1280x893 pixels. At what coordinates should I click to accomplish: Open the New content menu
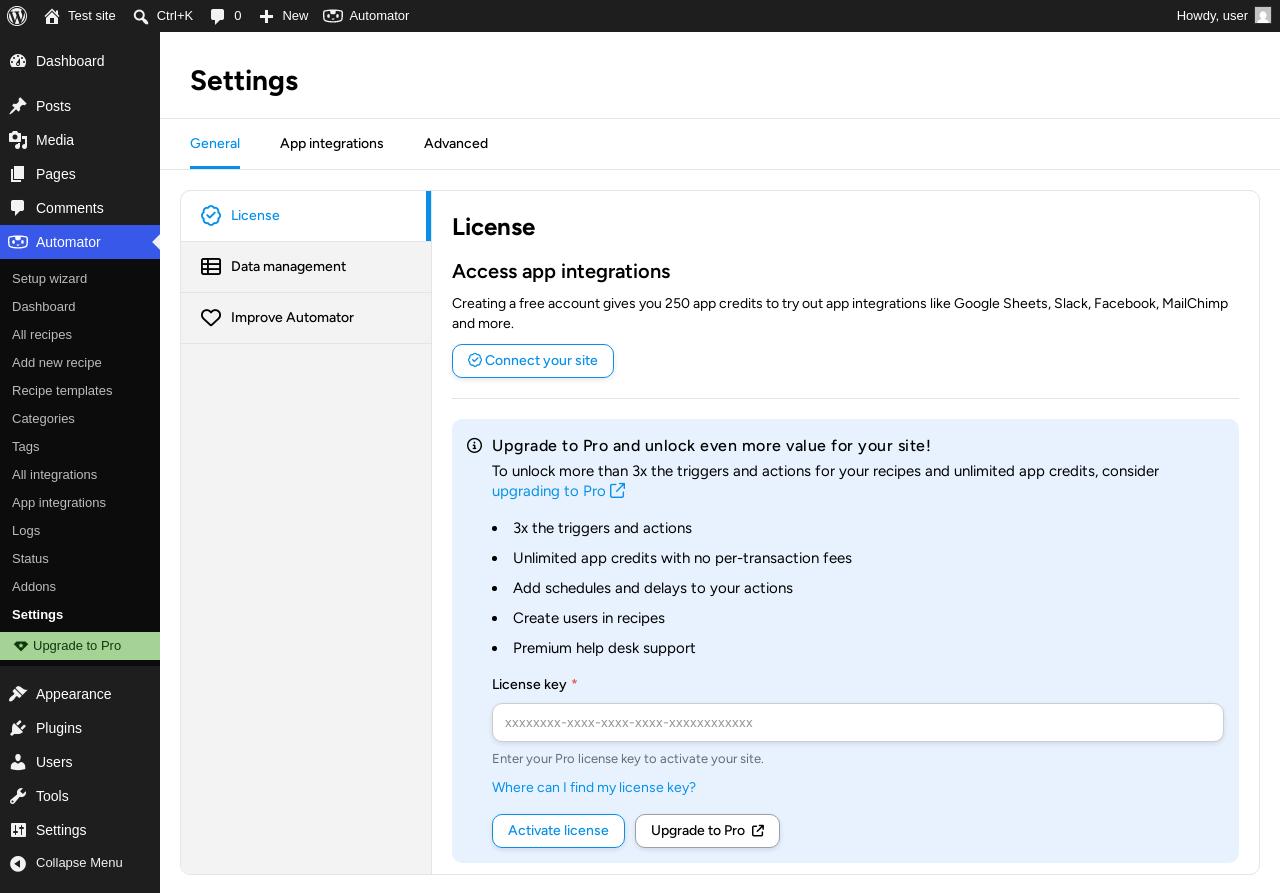(x=283, y=16)
